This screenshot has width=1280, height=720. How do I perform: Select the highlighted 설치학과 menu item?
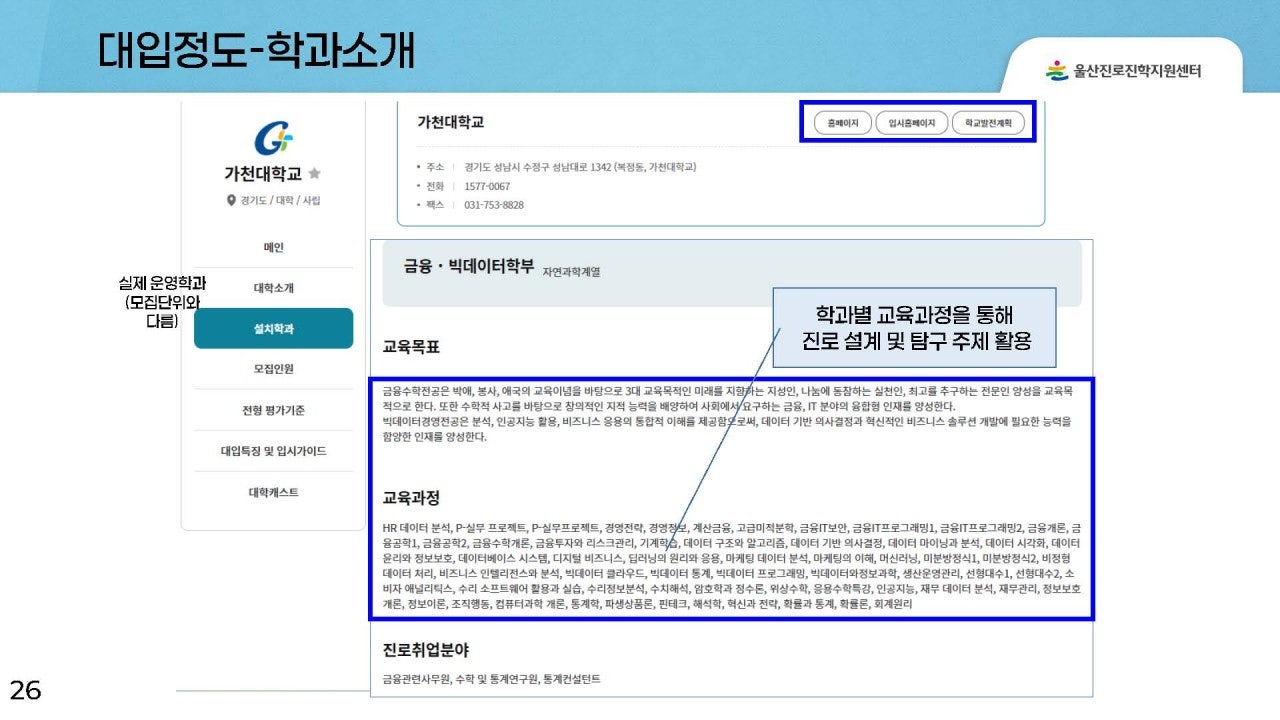(273, 328)
